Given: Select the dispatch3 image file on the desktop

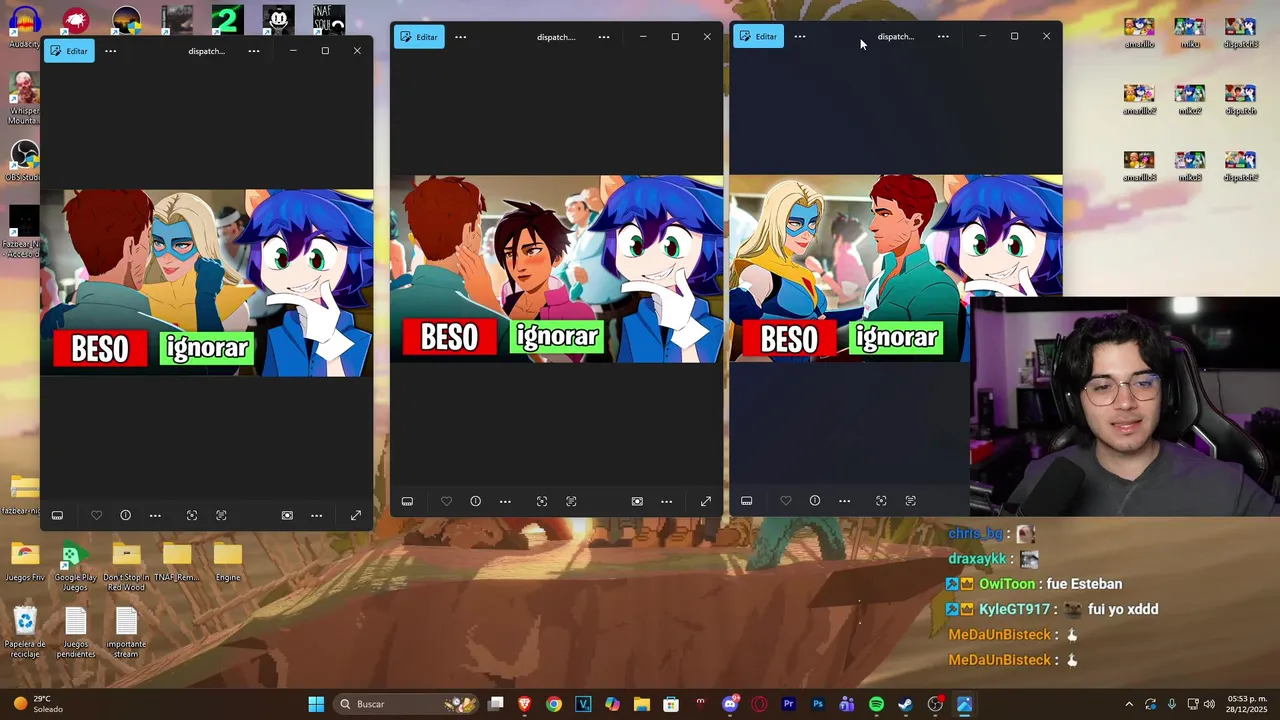Looking at the screenshot, I should (1241, 32).
